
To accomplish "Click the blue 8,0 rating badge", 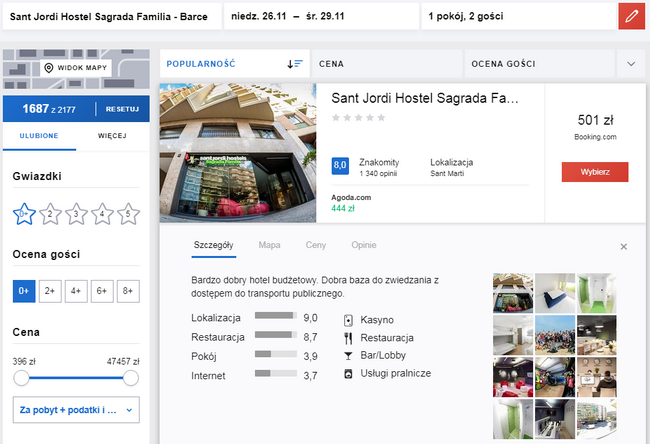I will (339, 165).
